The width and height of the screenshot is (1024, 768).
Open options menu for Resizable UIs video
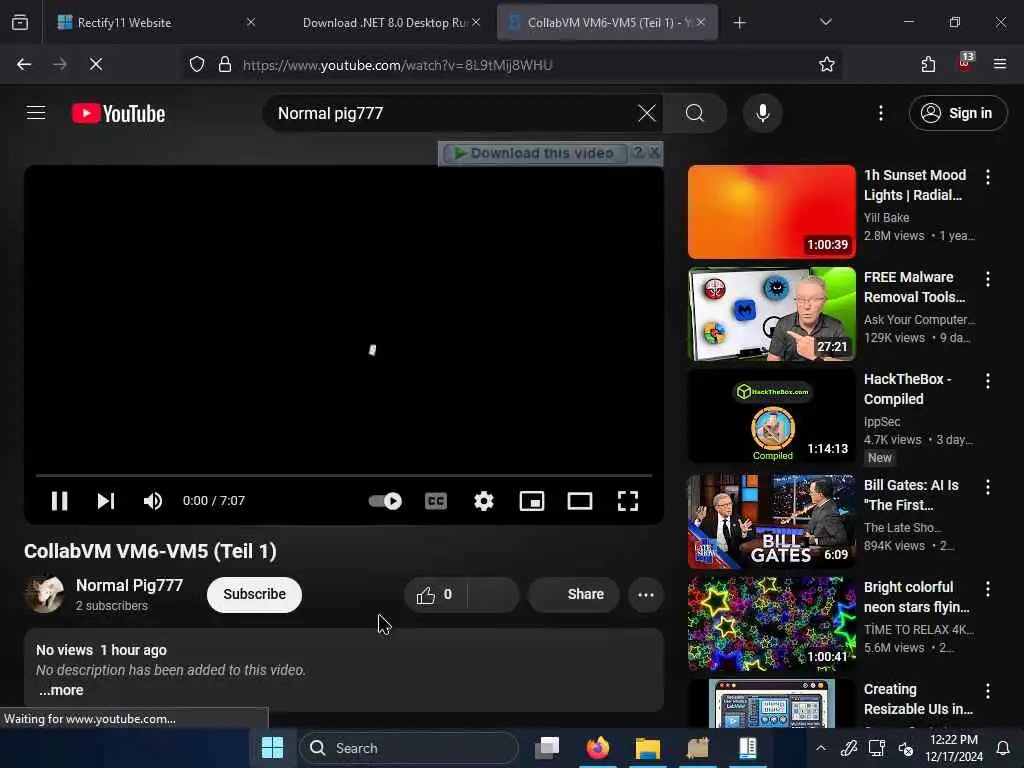point(987,690)
